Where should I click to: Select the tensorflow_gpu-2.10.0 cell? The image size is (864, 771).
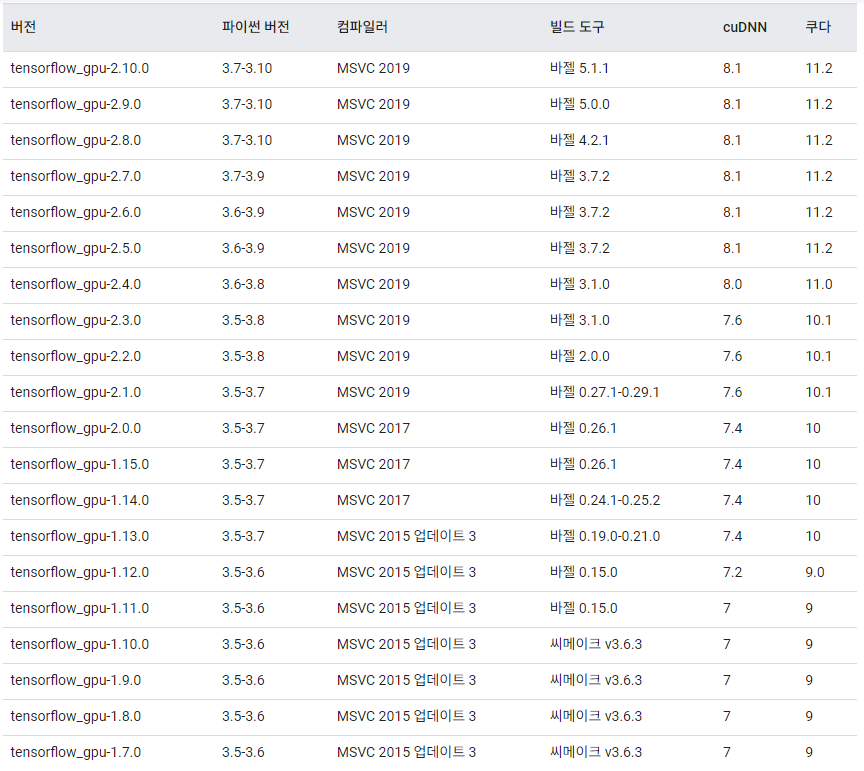[x=80, y=68]
